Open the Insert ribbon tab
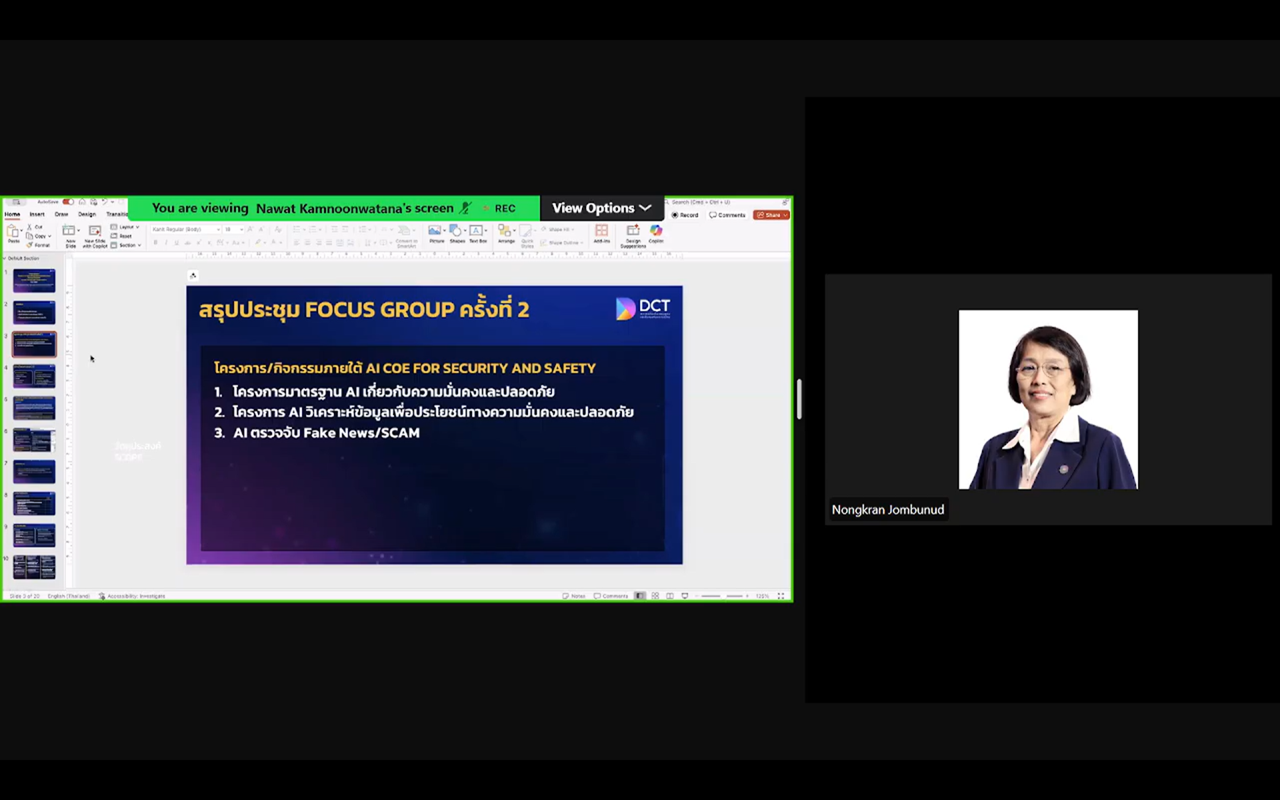The image size is (1280, 800). click(37, 214)
